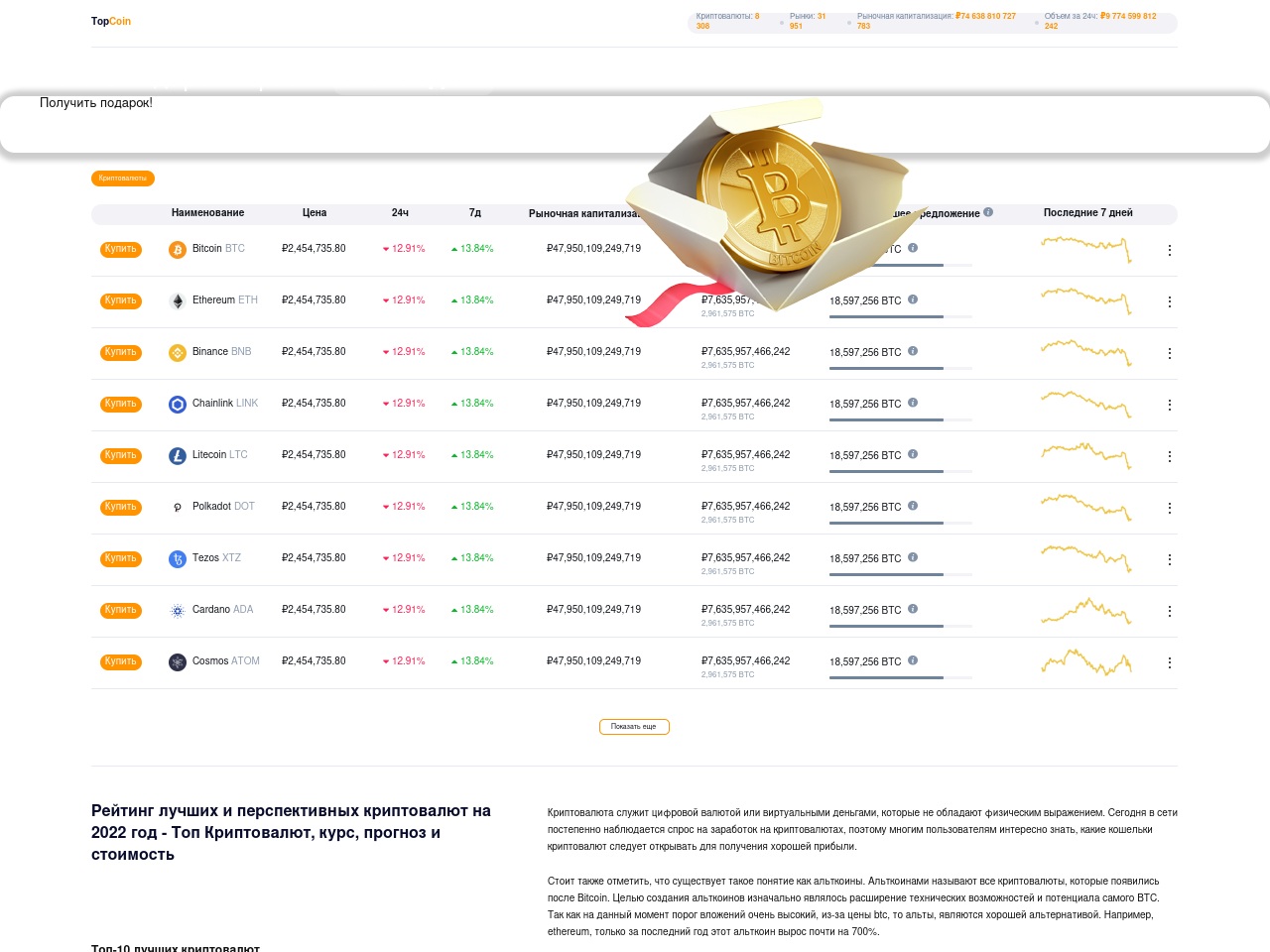Click the TopCoin logo
Viewport: 1270px width, 952px height.
[111, 21]
